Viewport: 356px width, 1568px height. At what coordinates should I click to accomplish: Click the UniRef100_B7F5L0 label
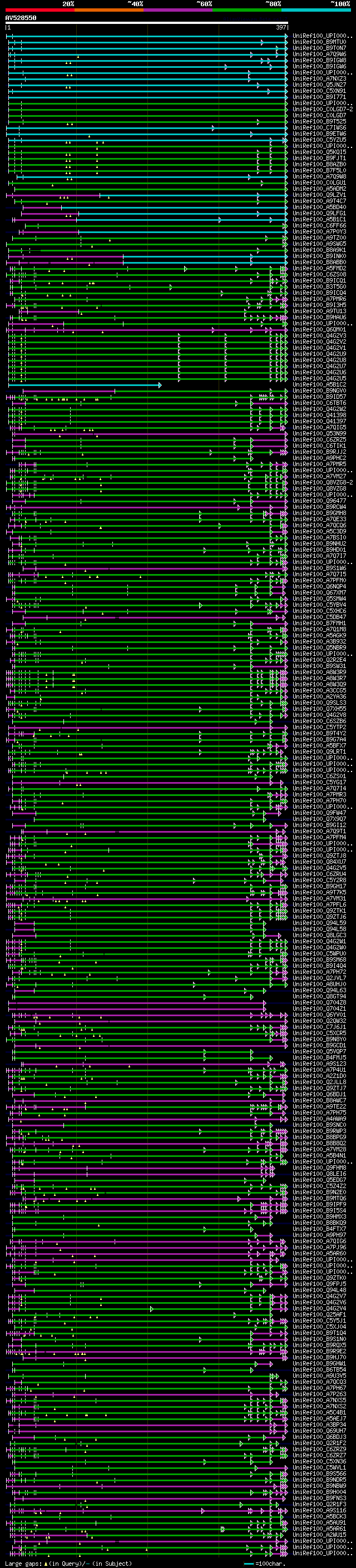319,170
